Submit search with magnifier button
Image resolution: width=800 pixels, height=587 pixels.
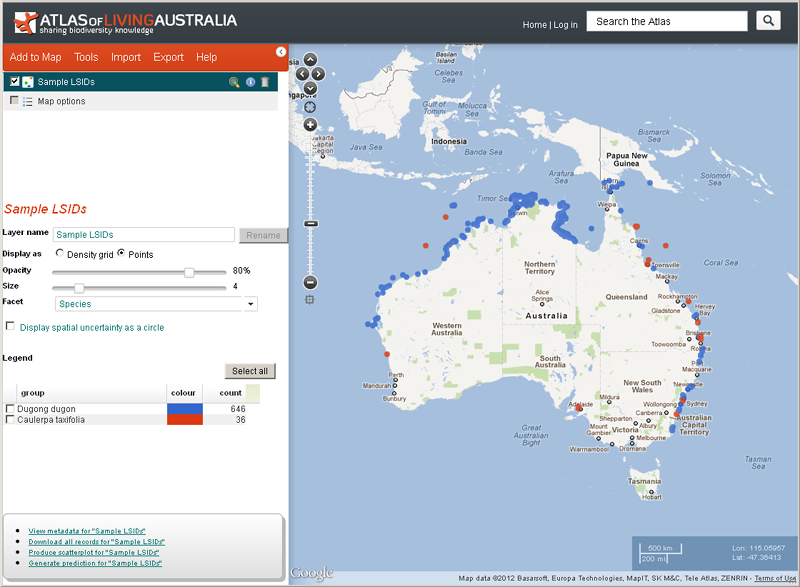pos(767,21)
